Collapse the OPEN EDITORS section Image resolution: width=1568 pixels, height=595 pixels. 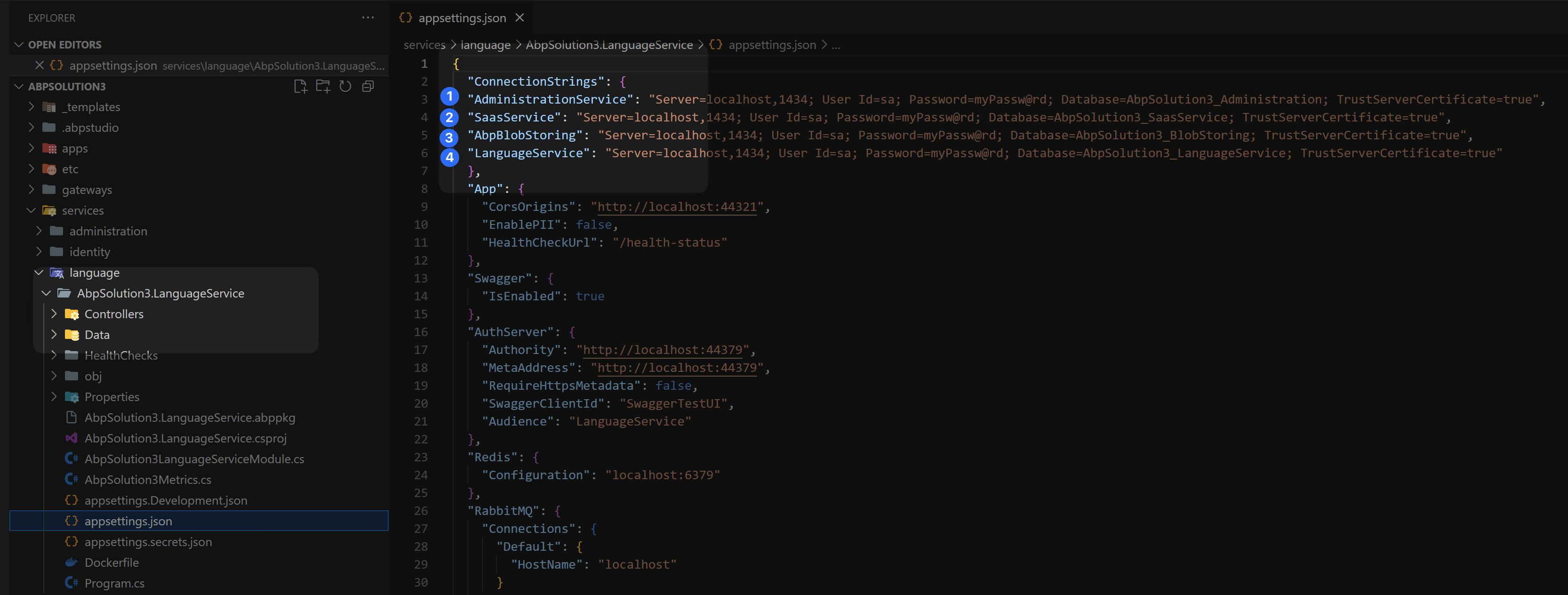(x=19, y=44)
